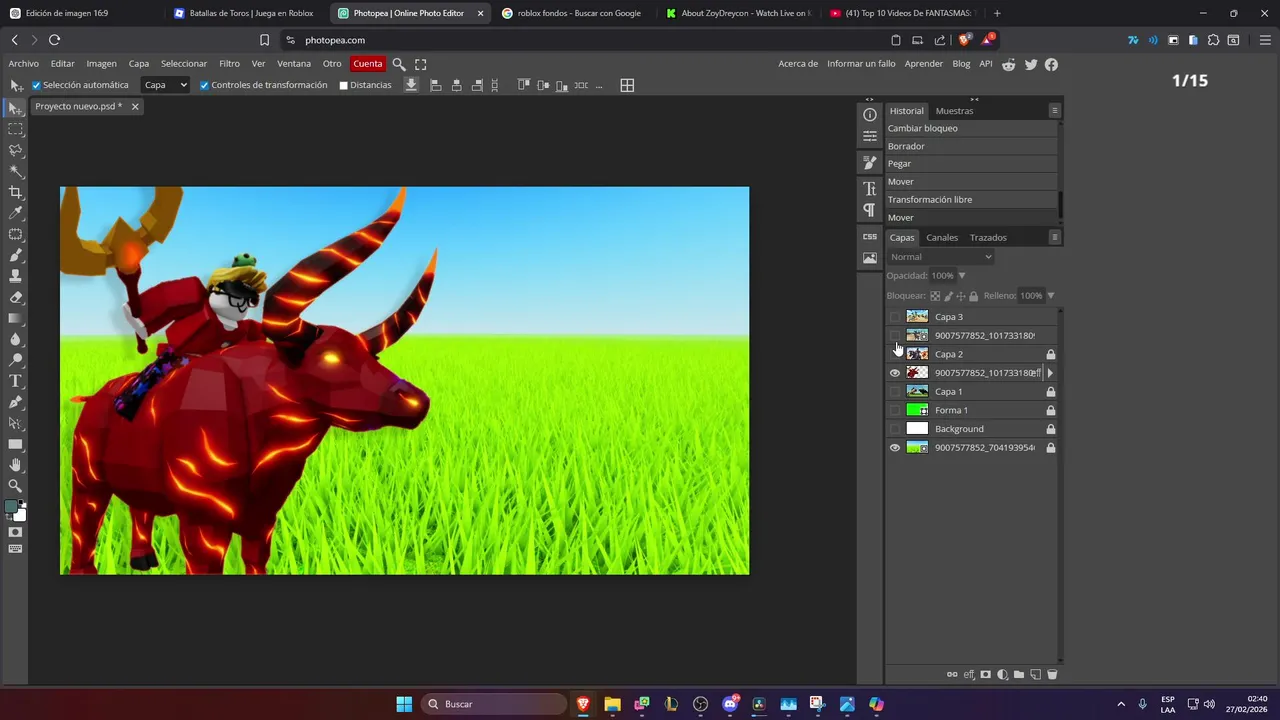Viewport: 1280px width, 720px height.
Task: Select the Crop tool
Action: pos(15,192)
